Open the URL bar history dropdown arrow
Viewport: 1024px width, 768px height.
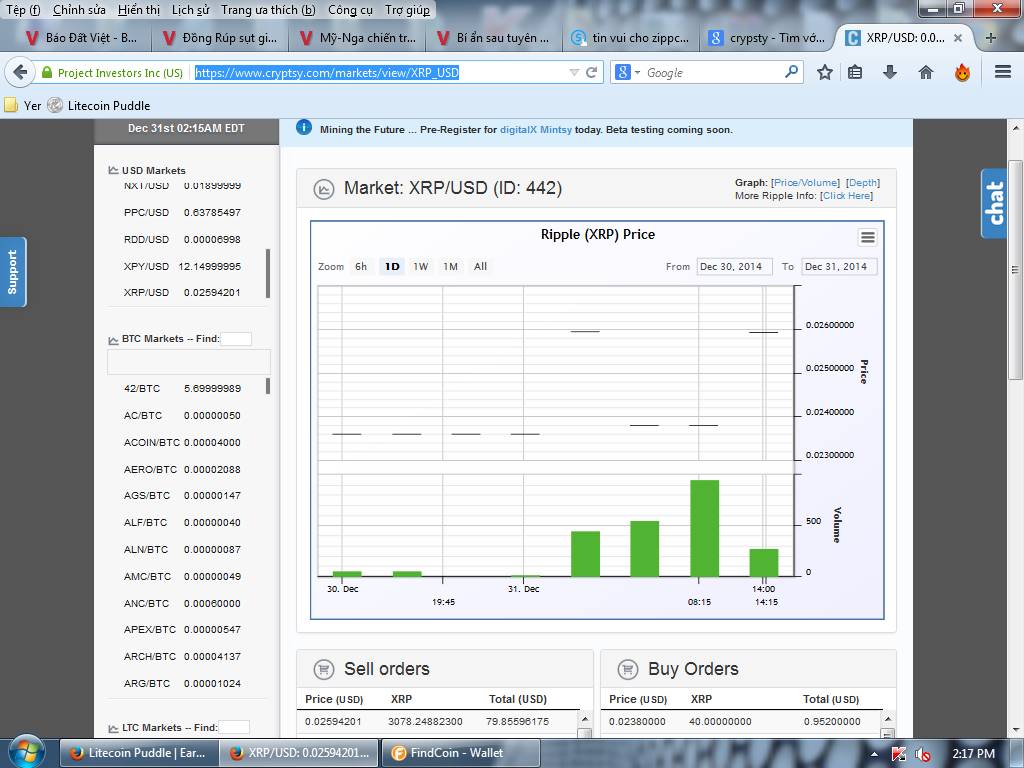tap(573, 72)
